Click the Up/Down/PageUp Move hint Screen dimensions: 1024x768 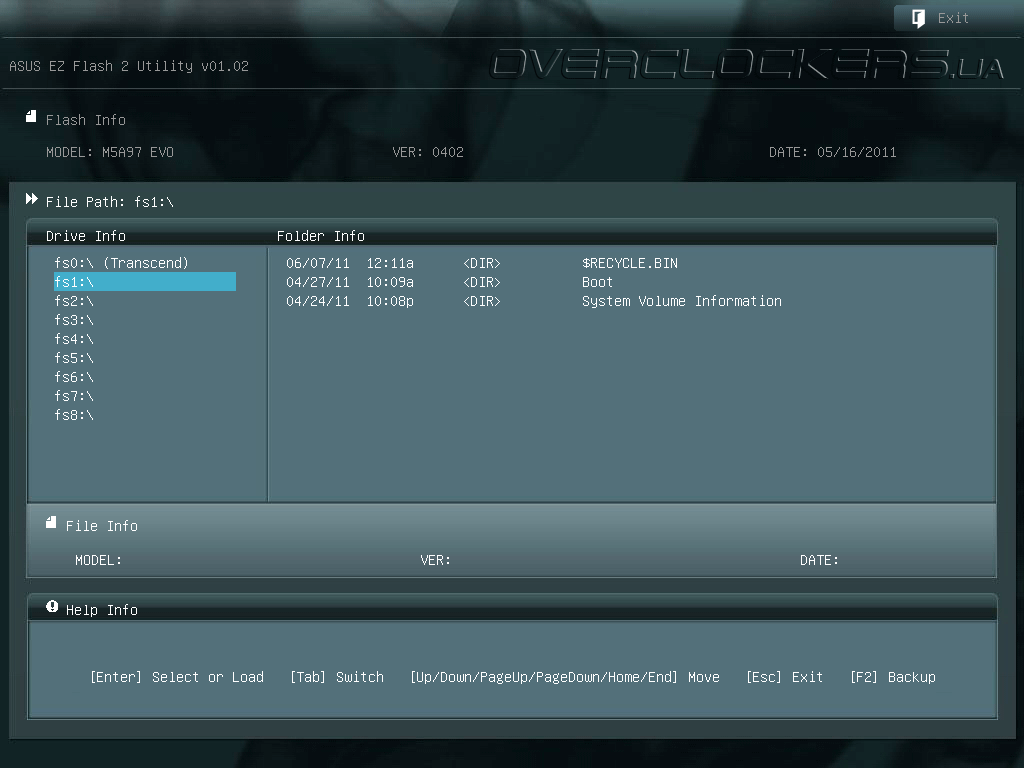pos(565,677)
